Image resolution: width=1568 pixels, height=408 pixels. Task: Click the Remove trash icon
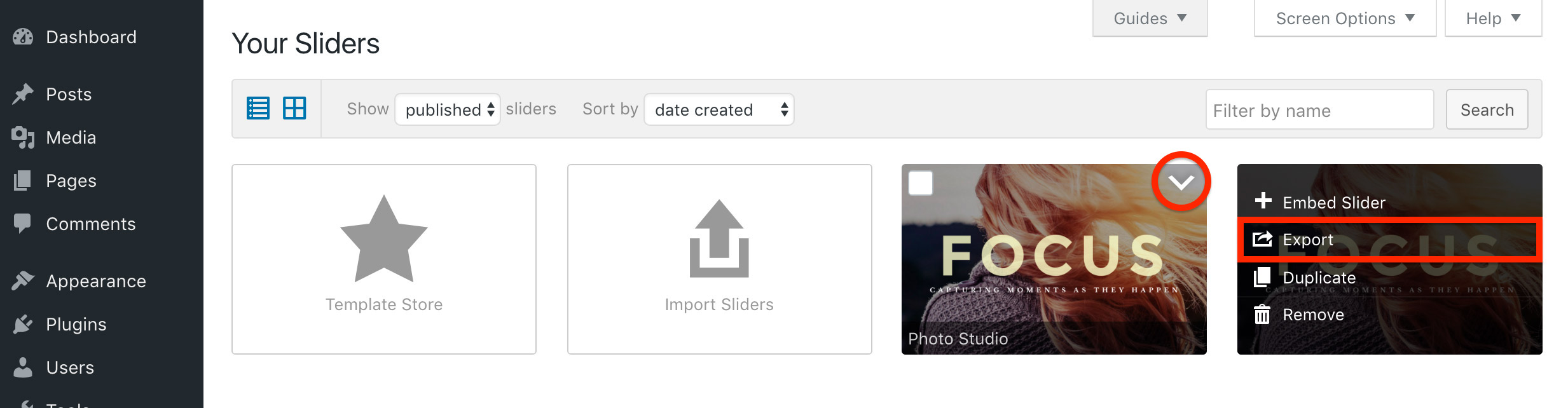(1262, 314)
